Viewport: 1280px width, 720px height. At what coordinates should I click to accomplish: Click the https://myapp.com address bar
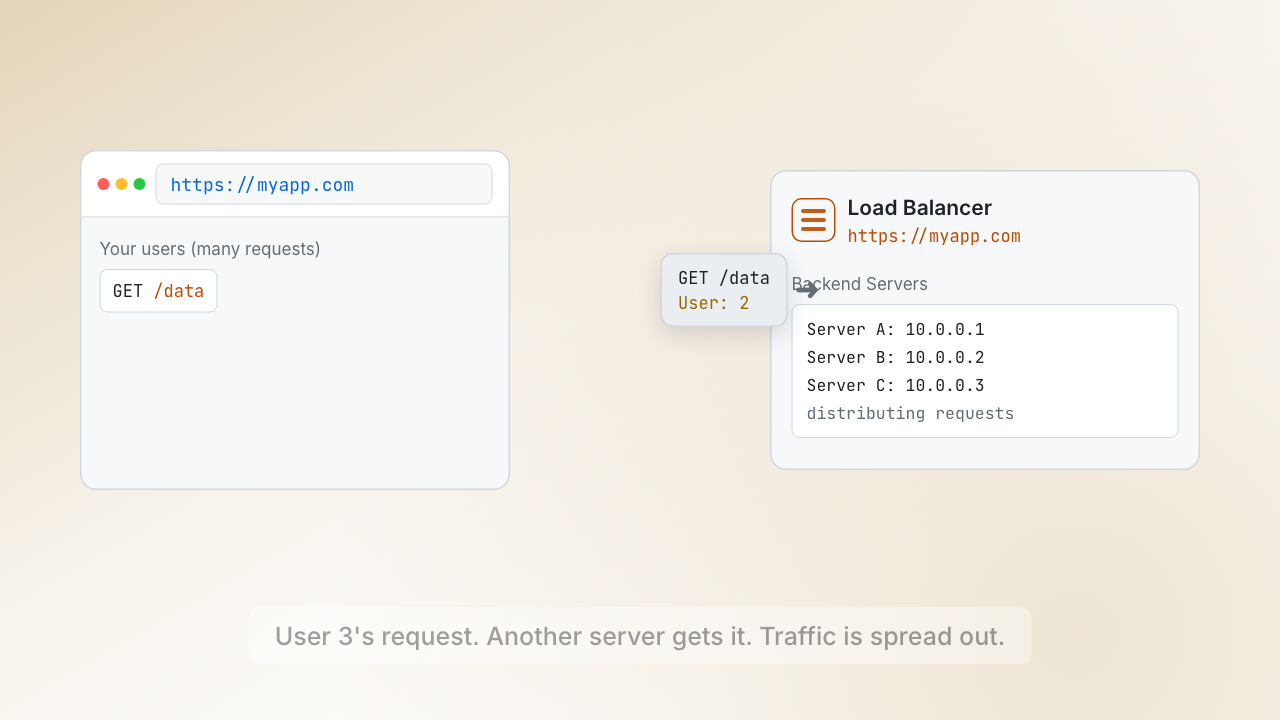click(324, 184)
